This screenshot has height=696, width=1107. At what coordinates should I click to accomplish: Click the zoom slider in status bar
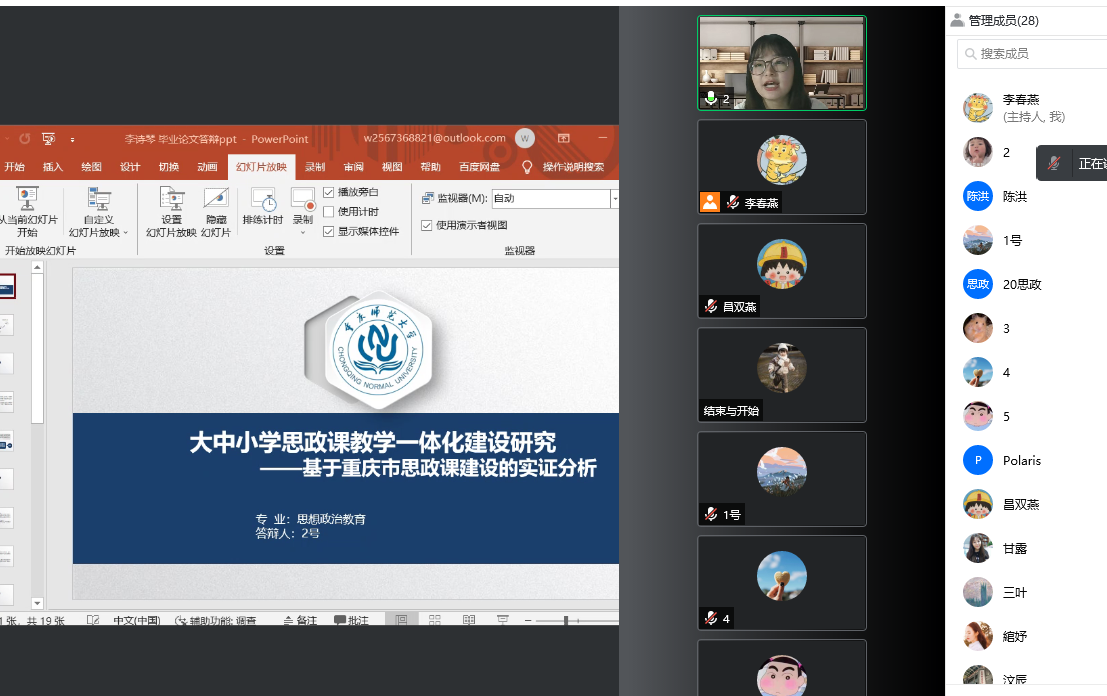566,621
